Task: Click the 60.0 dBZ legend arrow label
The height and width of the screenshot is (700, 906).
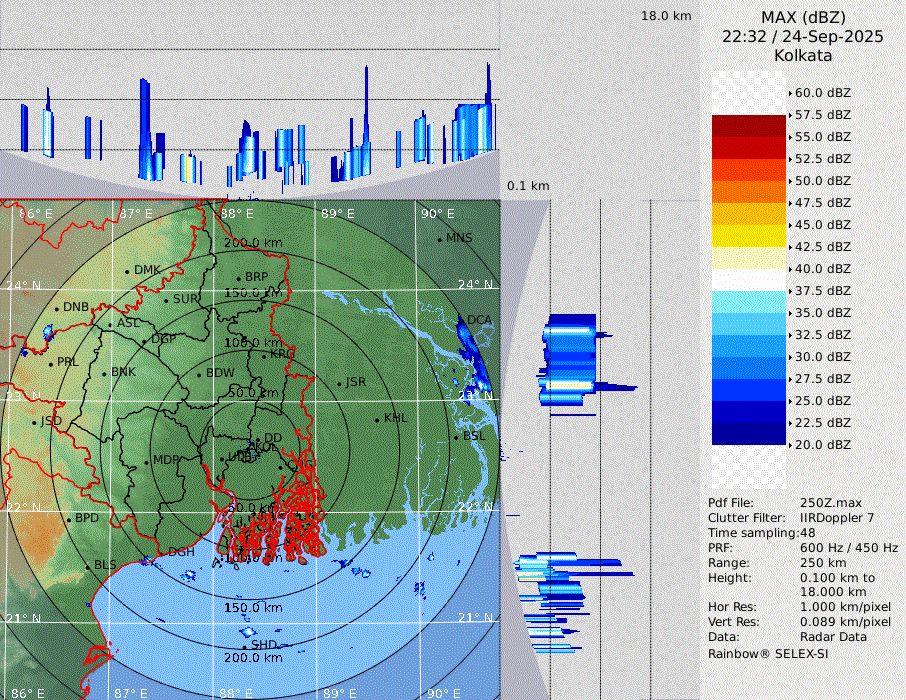Action: click(821, 93)
